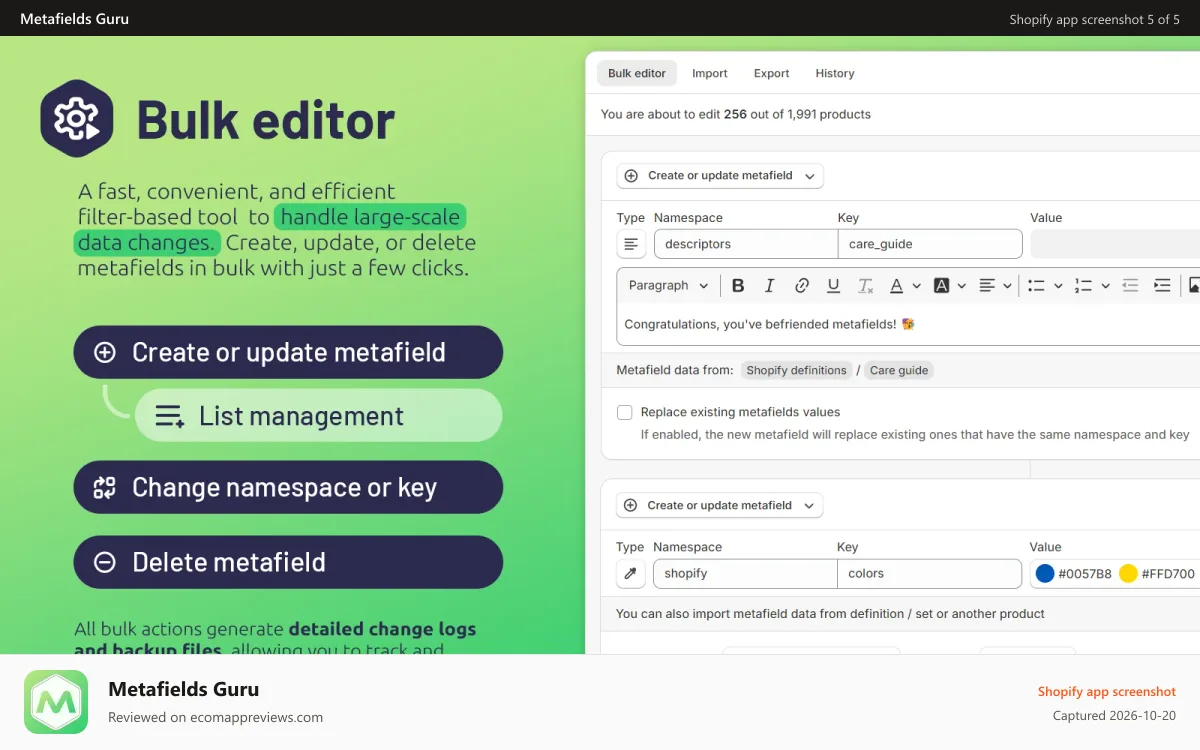Viewport: 1200px width, 750px height.
Task: Click the #FFD700 hex value text
Action: tap(1168, 574)
